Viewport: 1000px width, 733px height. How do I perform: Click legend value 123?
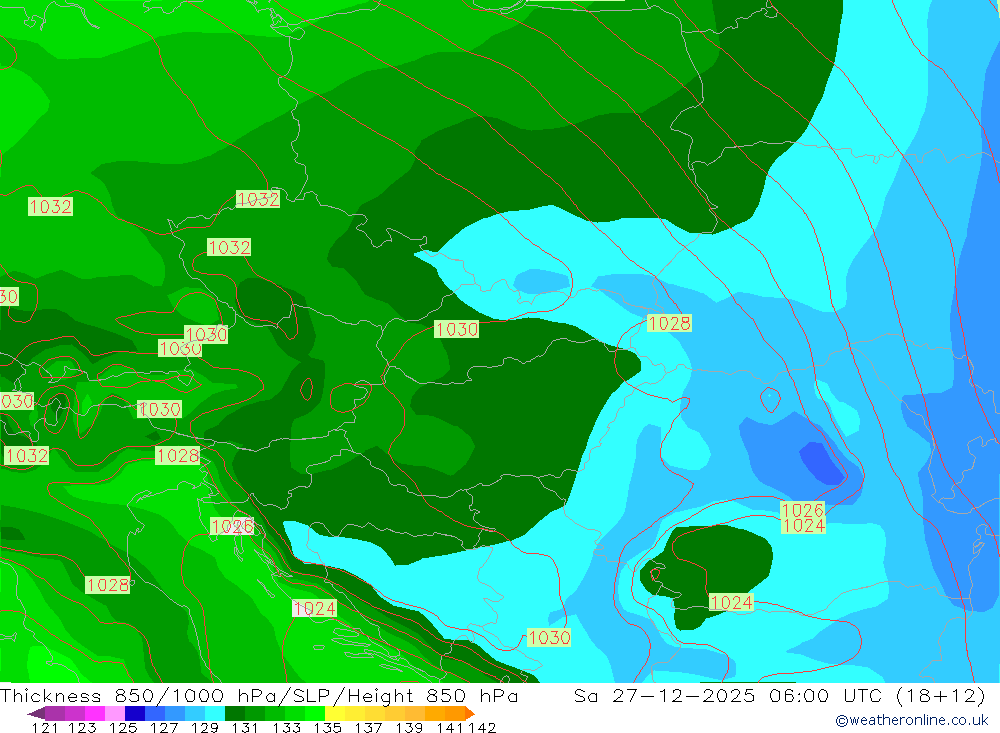click(82, 727)
